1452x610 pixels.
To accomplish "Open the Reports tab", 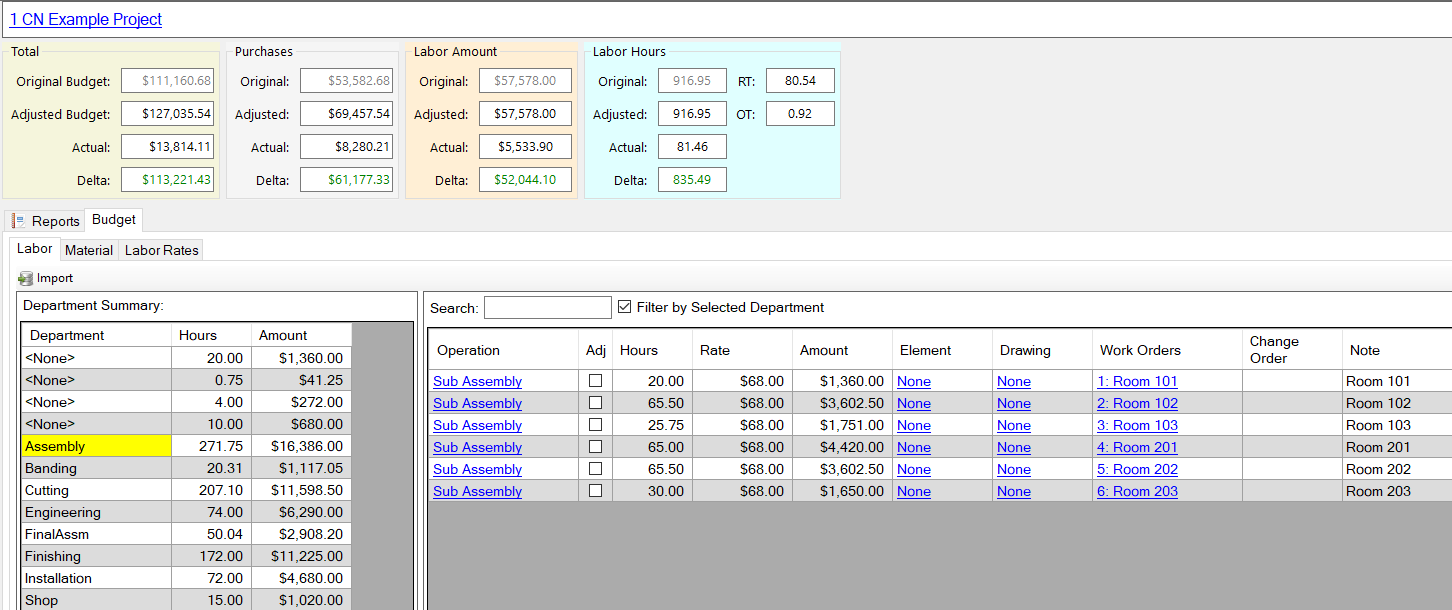I will (46, 221).
